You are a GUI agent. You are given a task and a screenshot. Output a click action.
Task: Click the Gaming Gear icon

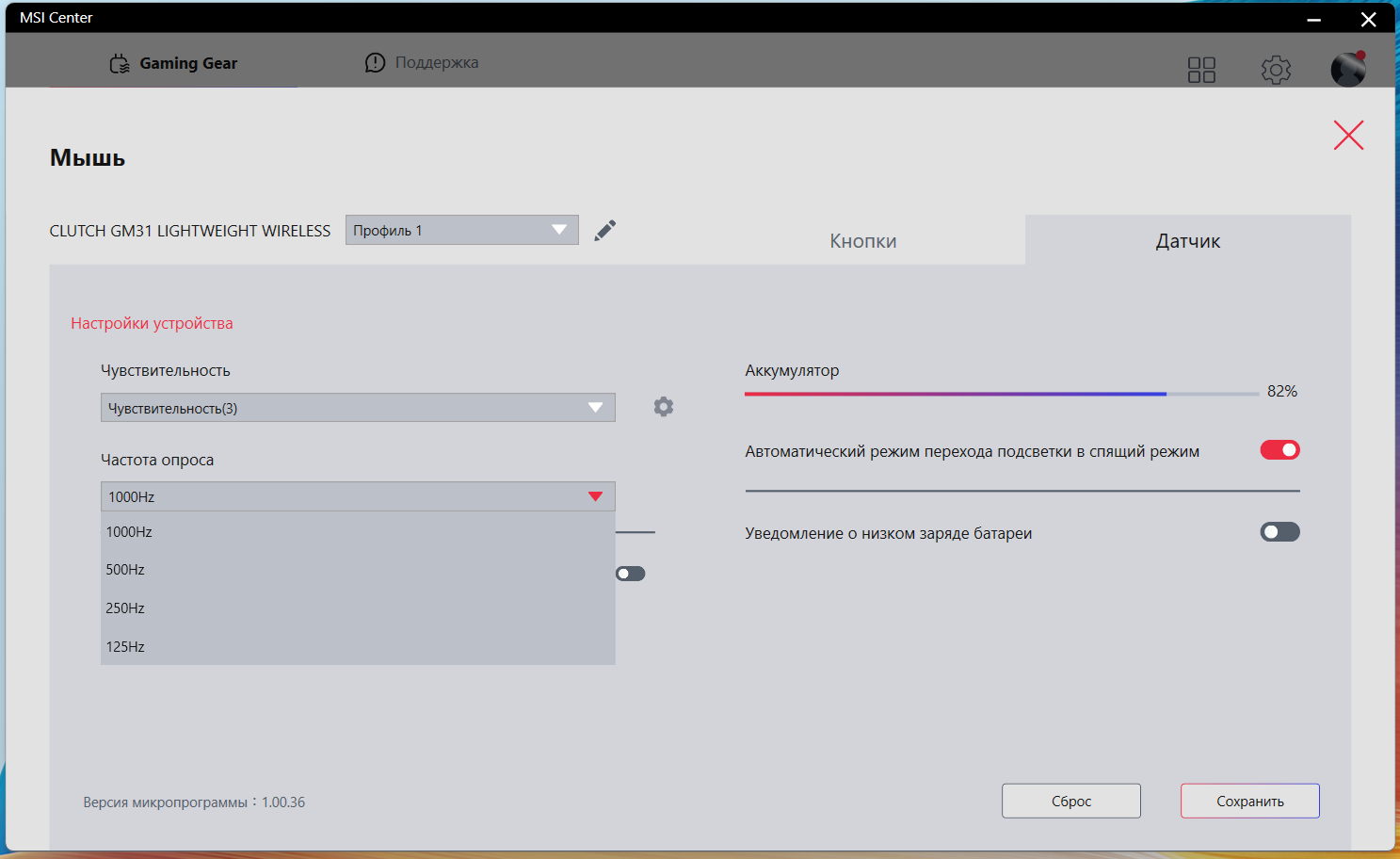[x=120, y=63]
